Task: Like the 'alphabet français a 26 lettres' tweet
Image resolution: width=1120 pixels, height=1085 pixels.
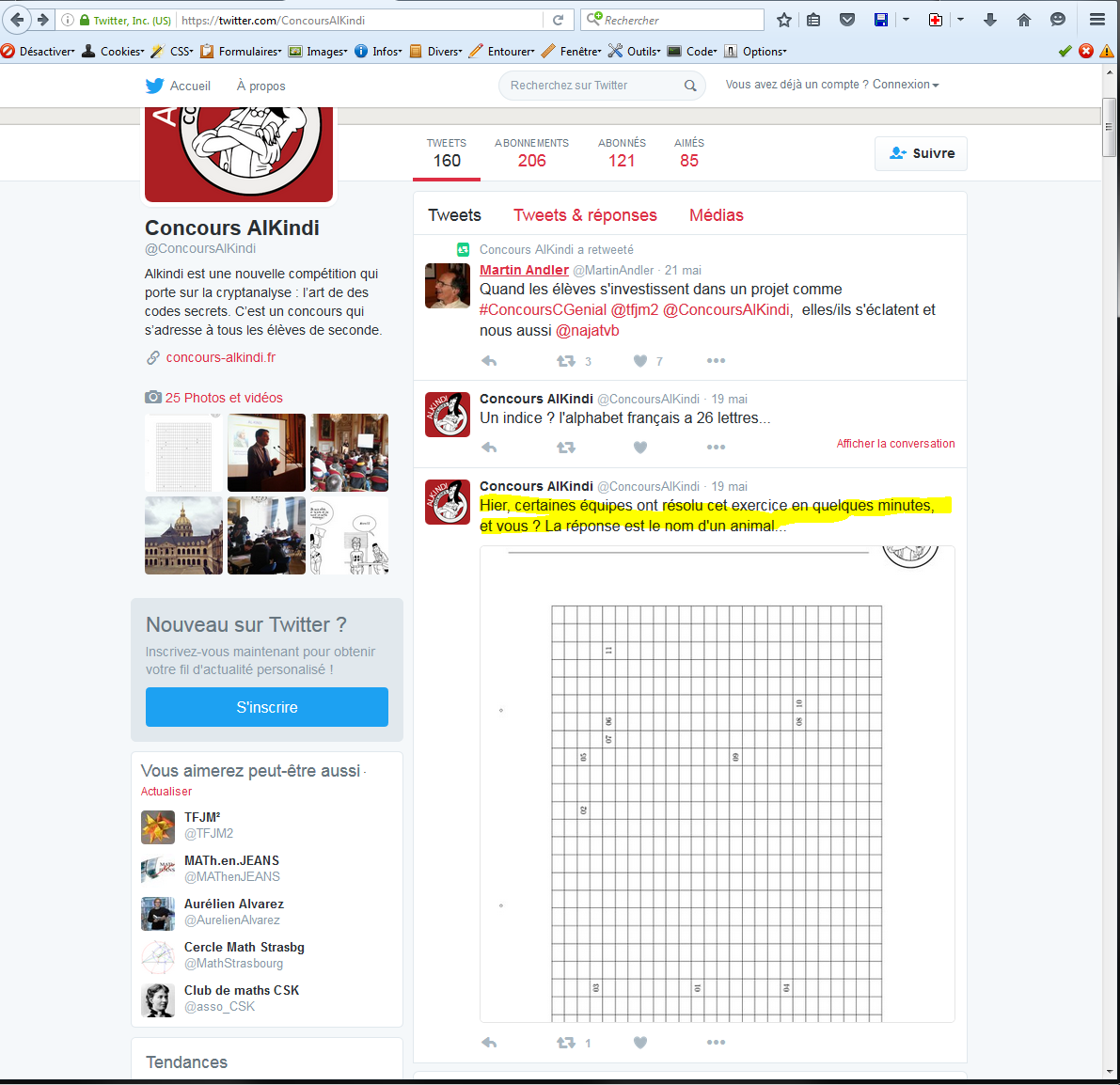Action: point(640,448)
